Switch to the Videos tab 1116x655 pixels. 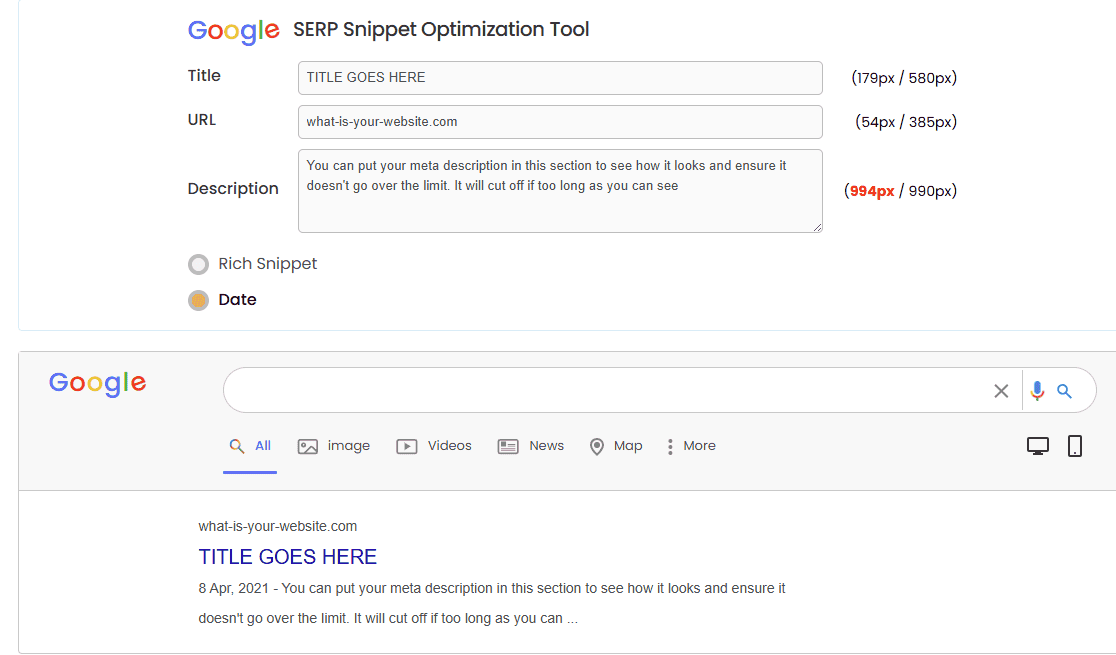(434, 446)
